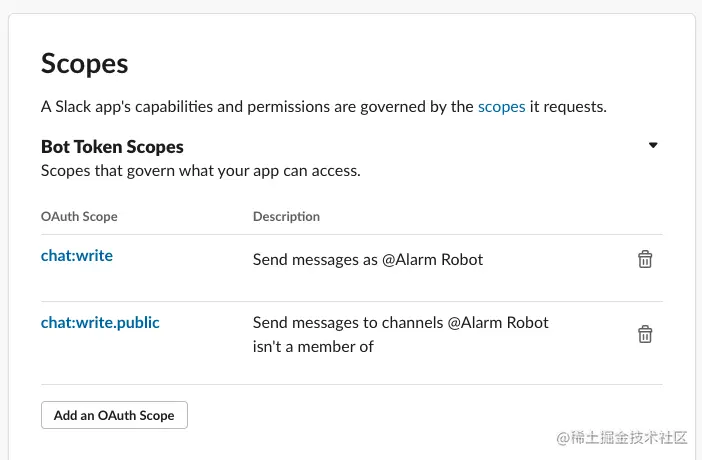Click "Scopes that govern what your app can access"
Viewport: 702px width, 460px height.
(x=200, y=170)
